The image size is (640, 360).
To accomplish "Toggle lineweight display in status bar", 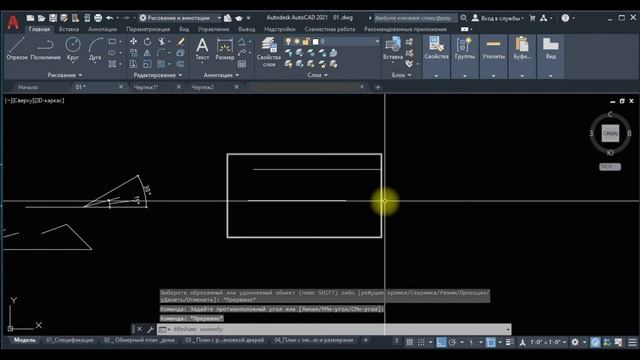I will 509,342.
